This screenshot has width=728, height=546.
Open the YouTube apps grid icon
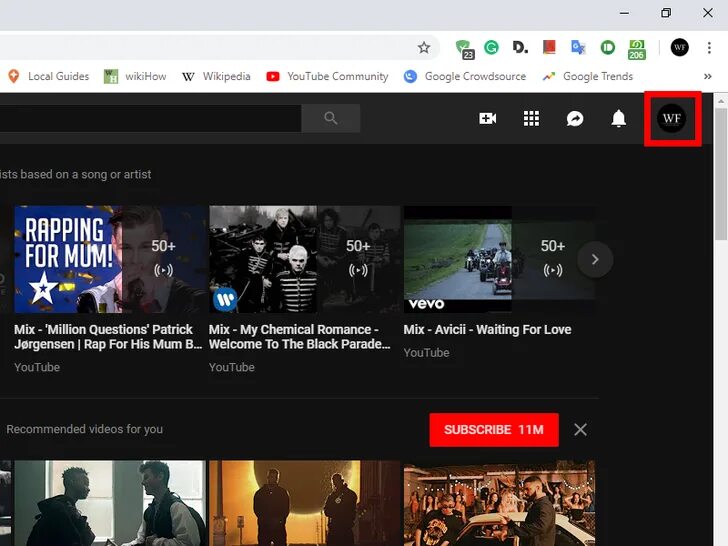point(531,118)
